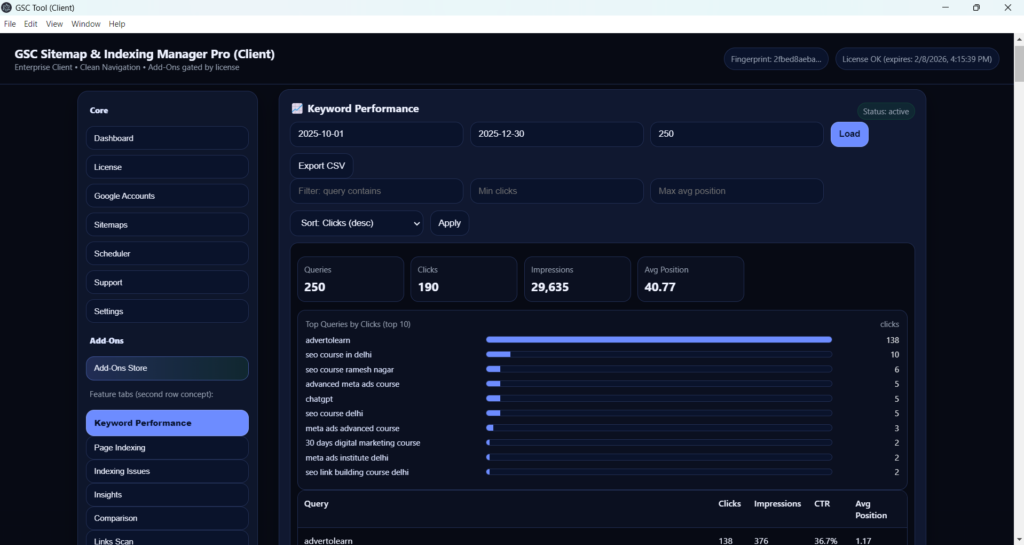Click the Keyword Performance chart icon
Image resolution: width=1024 pixels, height=545 pixels.
coord(297,109)
